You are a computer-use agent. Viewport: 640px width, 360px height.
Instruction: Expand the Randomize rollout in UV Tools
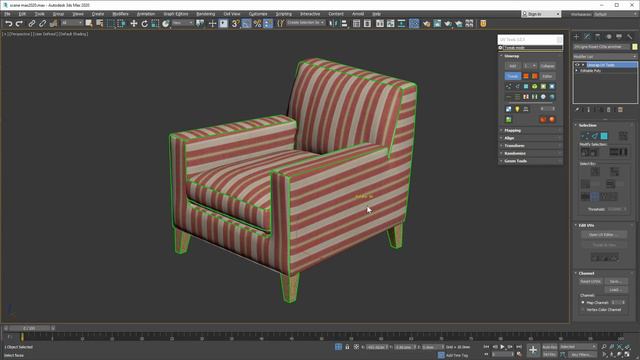515,153
